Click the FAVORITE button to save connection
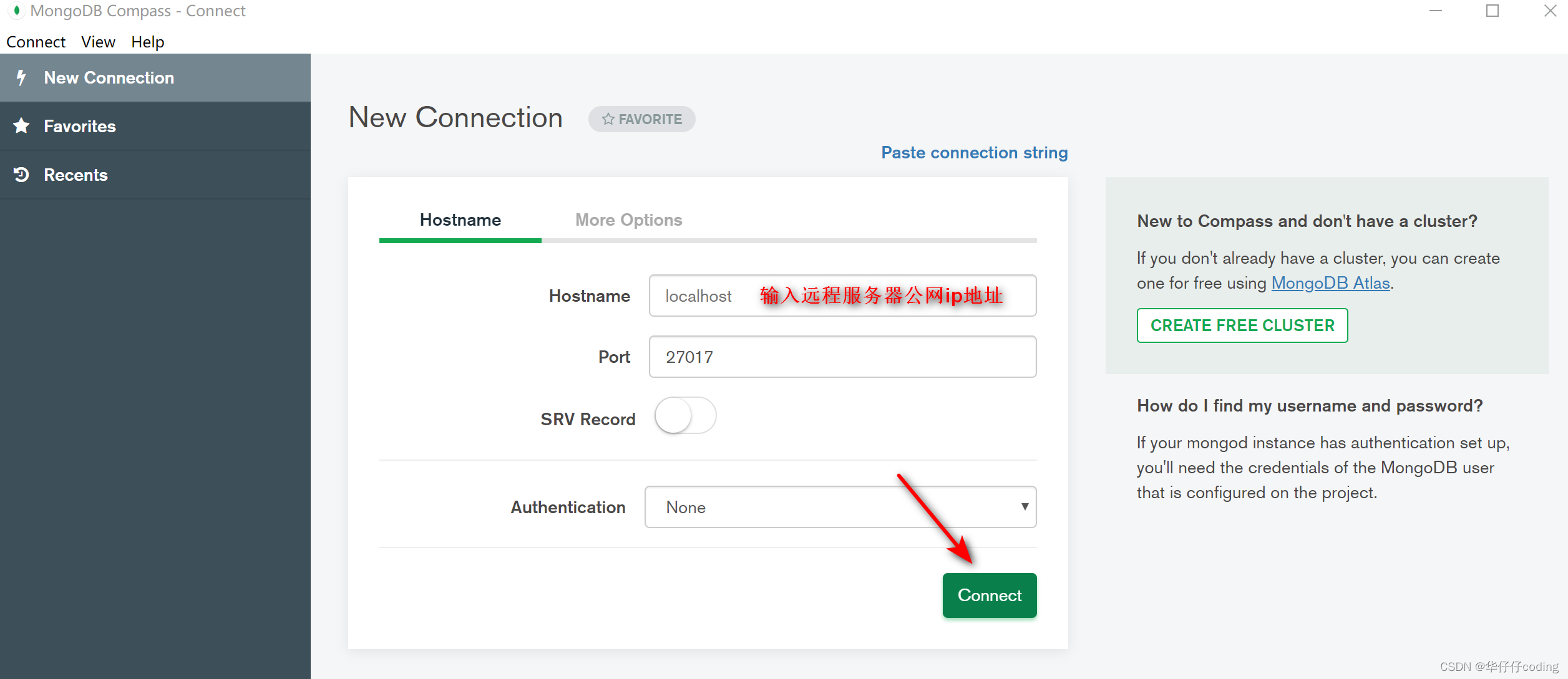1568x679 pixels. [644, 119]
